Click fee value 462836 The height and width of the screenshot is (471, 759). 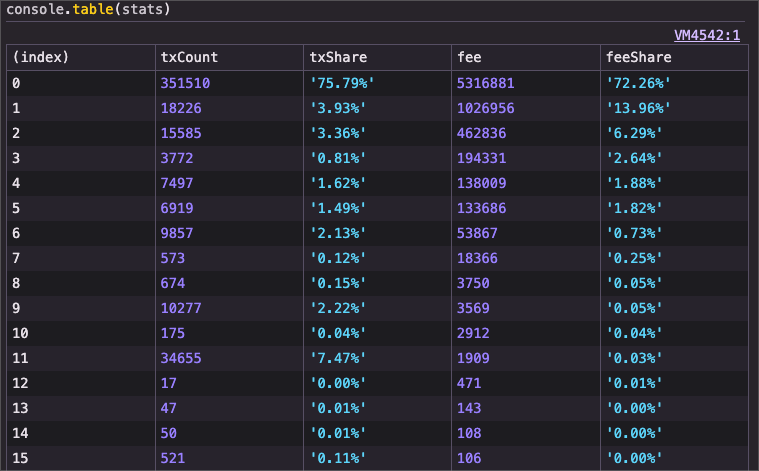(482, 133)
